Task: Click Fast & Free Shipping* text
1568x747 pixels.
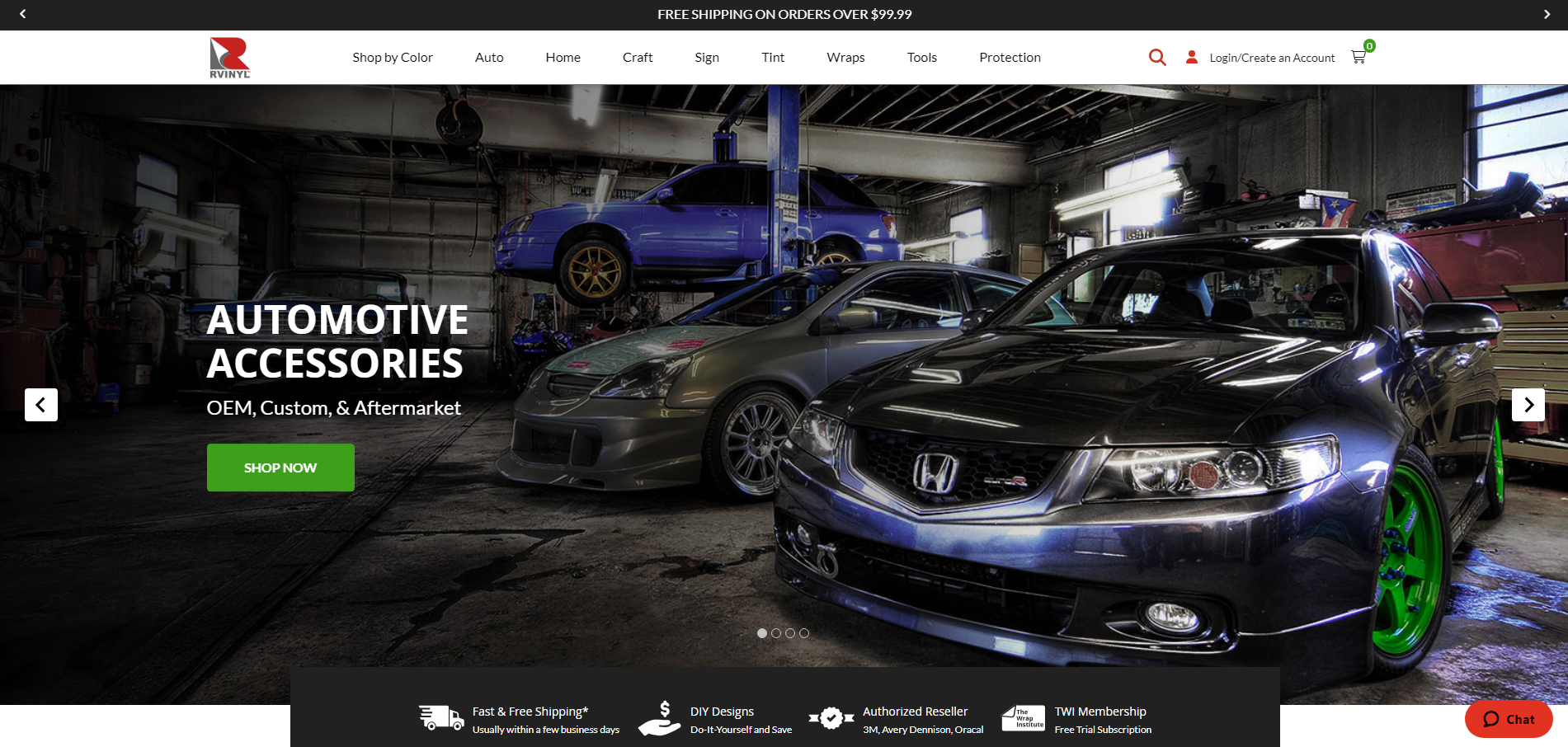Action: [530, 712]
